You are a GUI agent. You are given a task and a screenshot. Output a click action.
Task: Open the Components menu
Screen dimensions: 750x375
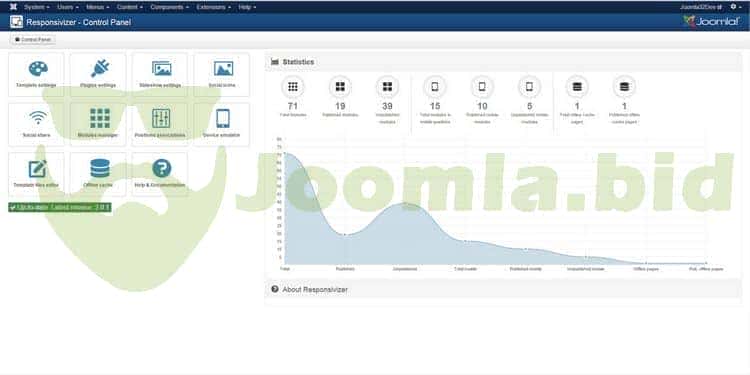click(169, 7)
